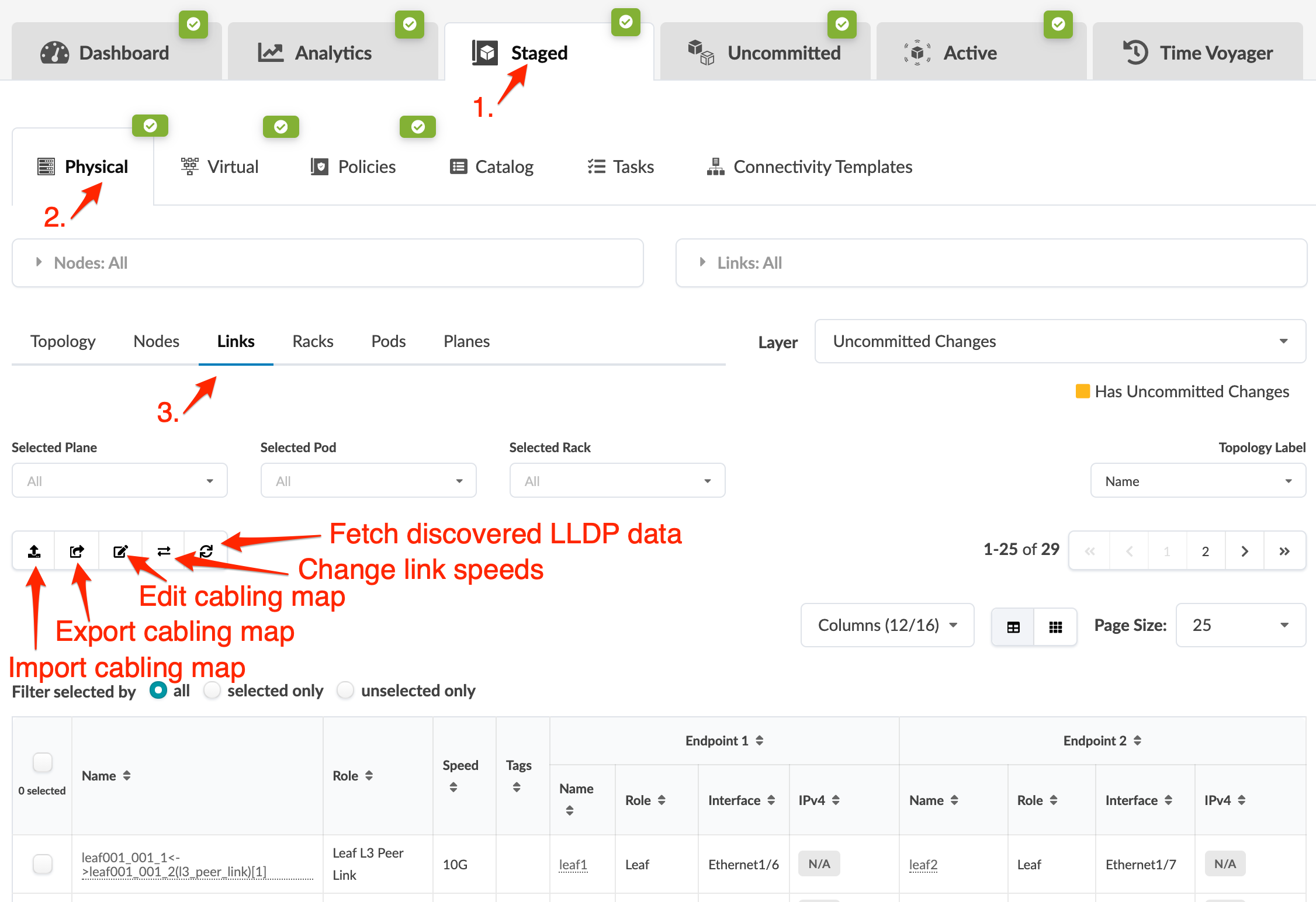
Task: Click Fetch discovered LLDP data icon
Action: coord(206,551)
